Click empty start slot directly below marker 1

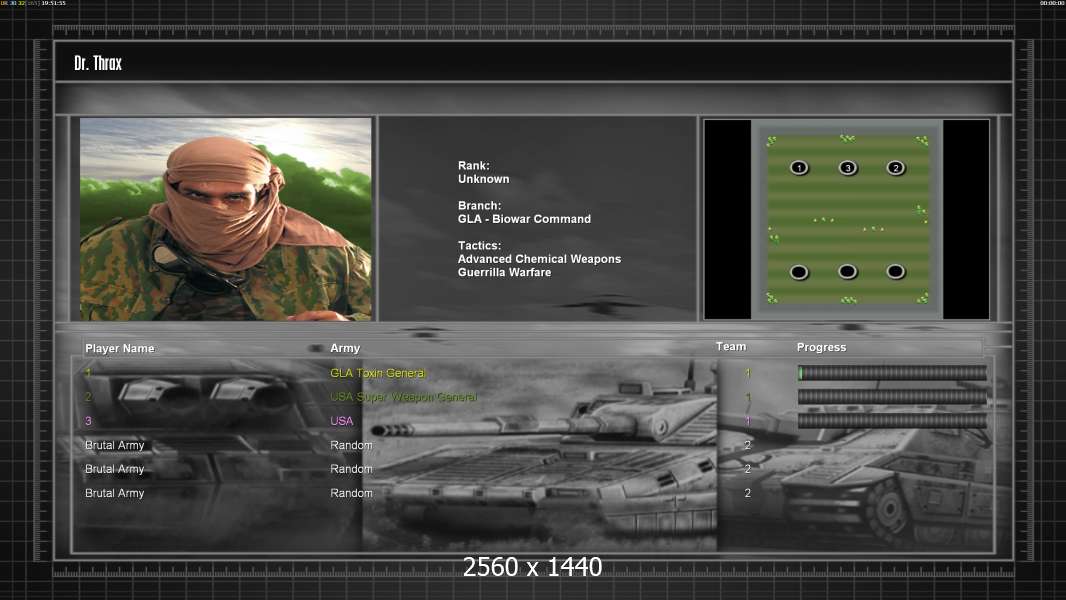point(799,272)
